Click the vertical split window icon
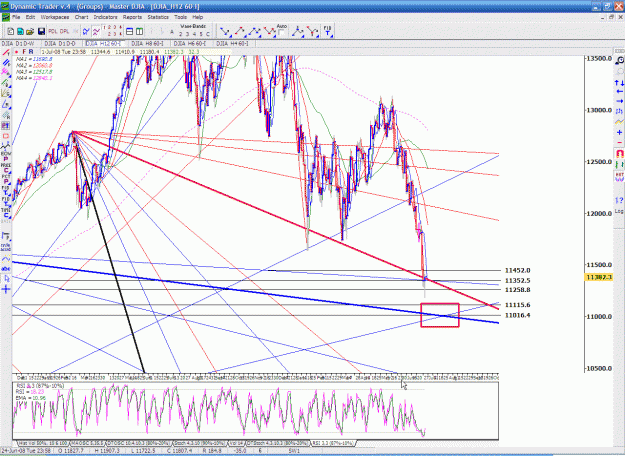Image resolution: width=625 pixels, height=456 pixels. click(140, 31)
